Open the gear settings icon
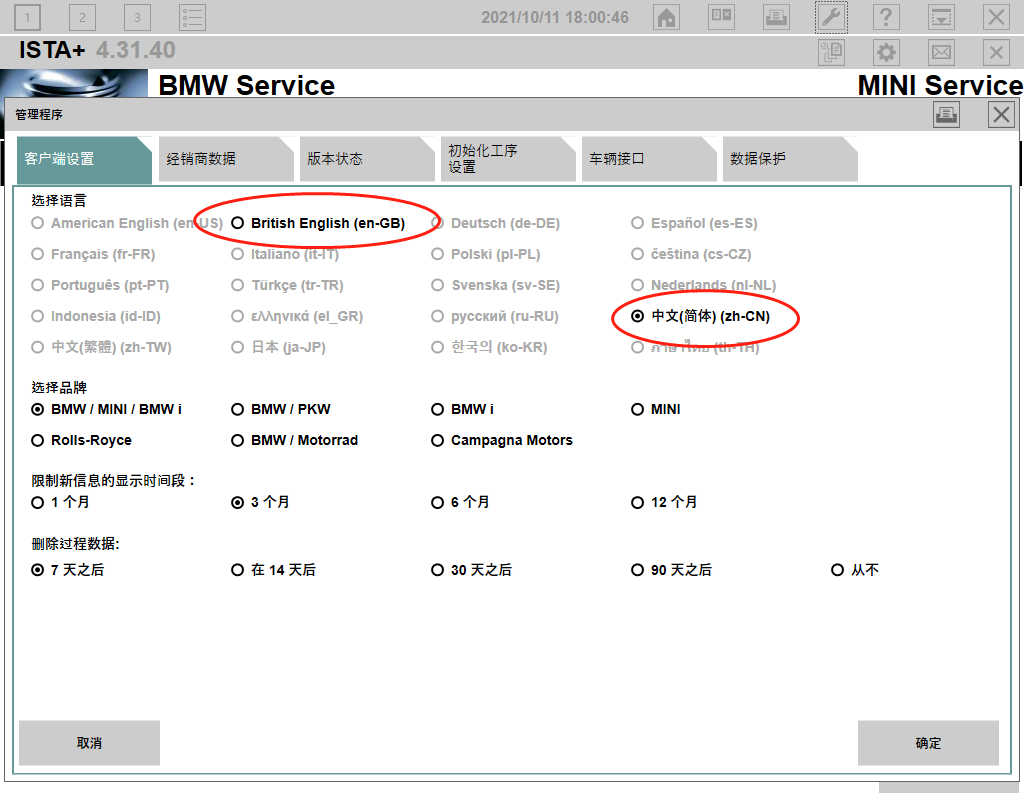The image size is (1024, 800). tap(886, 52)
